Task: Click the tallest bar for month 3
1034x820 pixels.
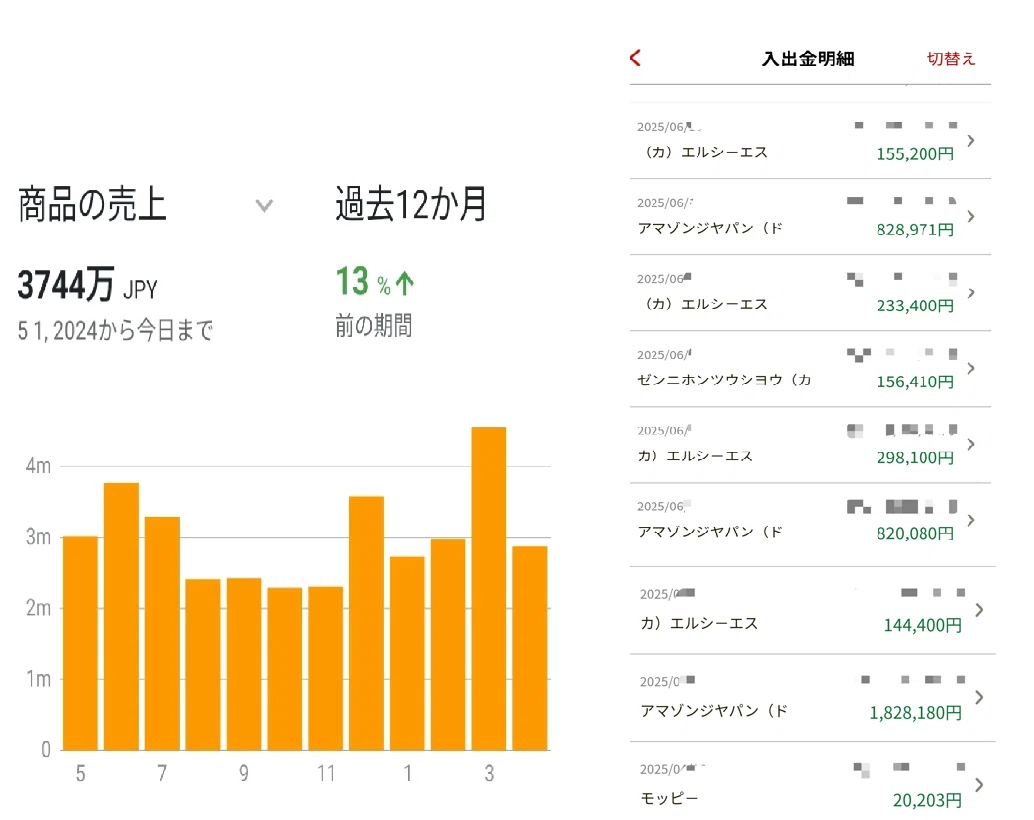Action: point(489,588)
